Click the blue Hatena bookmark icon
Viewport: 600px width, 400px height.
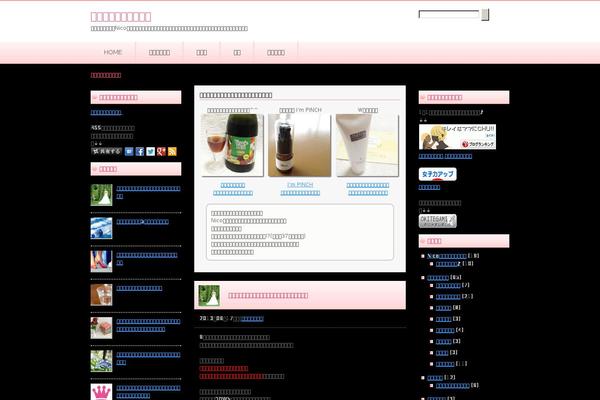pyautogui.click(x=129, y=152)
